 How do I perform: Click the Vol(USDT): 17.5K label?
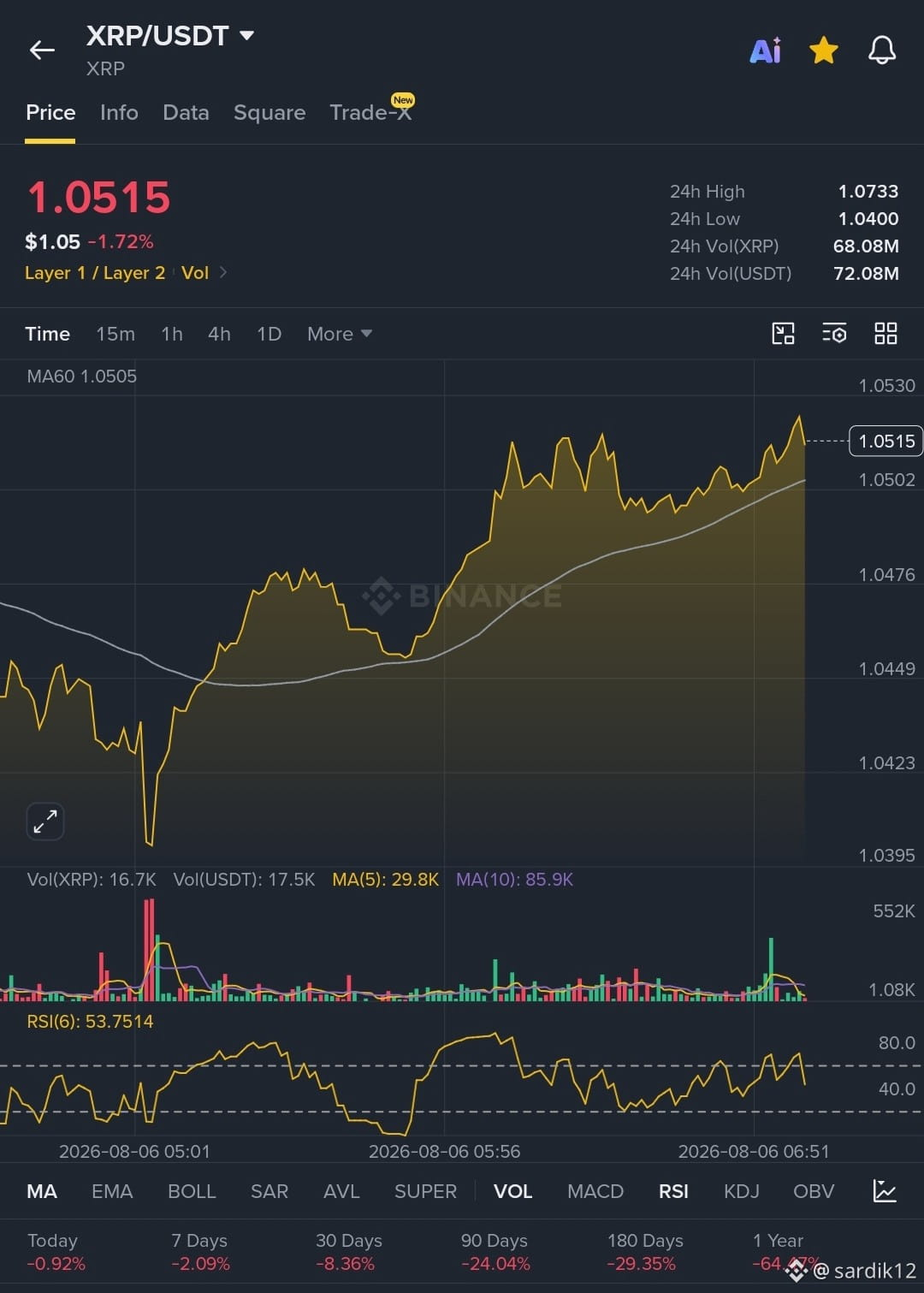pos(244,880)
